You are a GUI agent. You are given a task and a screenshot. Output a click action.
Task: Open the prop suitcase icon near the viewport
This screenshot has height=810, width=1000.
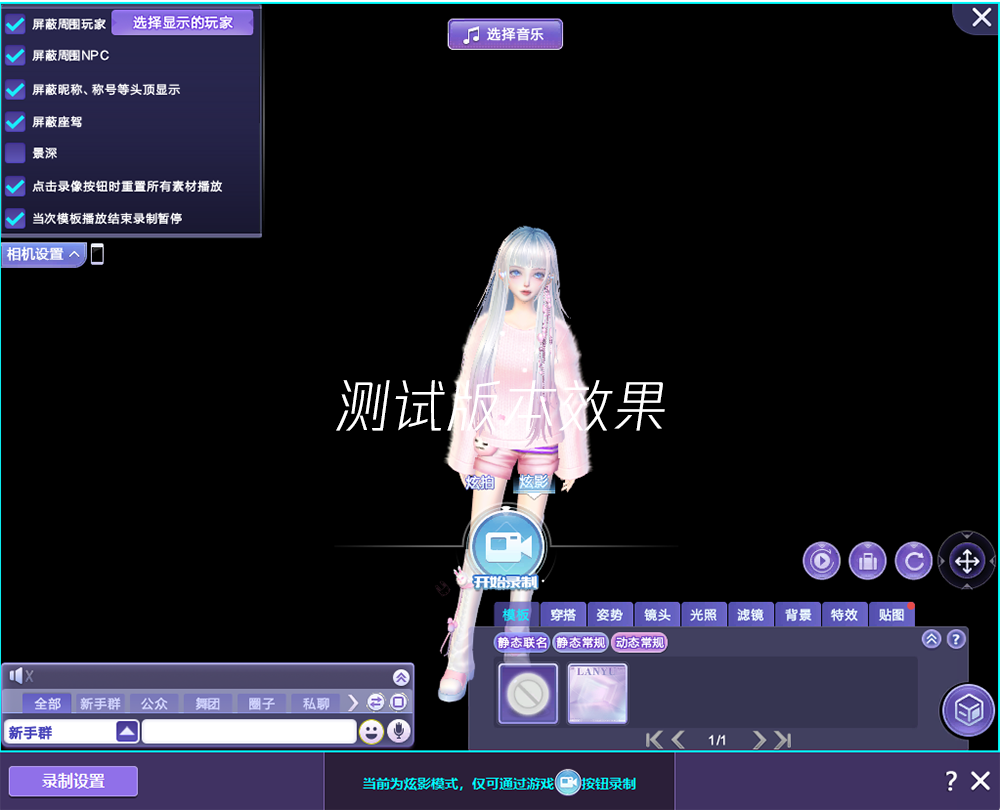(x=868, y=561)
